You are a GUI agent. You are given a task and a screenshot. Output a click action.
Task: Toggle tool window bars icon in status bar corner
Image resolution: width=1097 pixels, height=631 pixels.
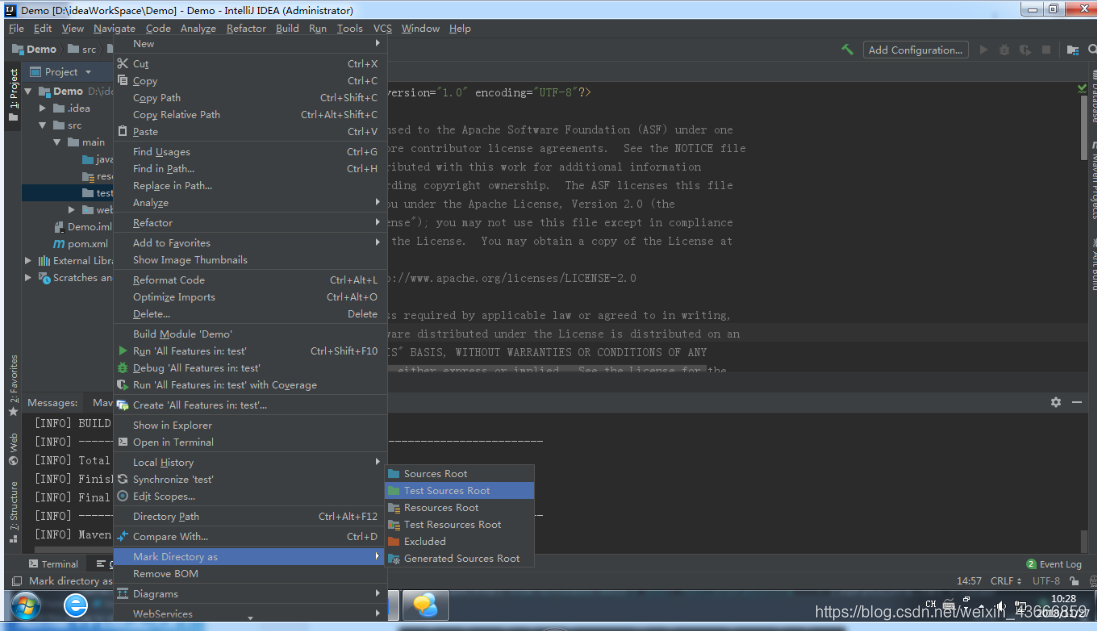point(17,581)
